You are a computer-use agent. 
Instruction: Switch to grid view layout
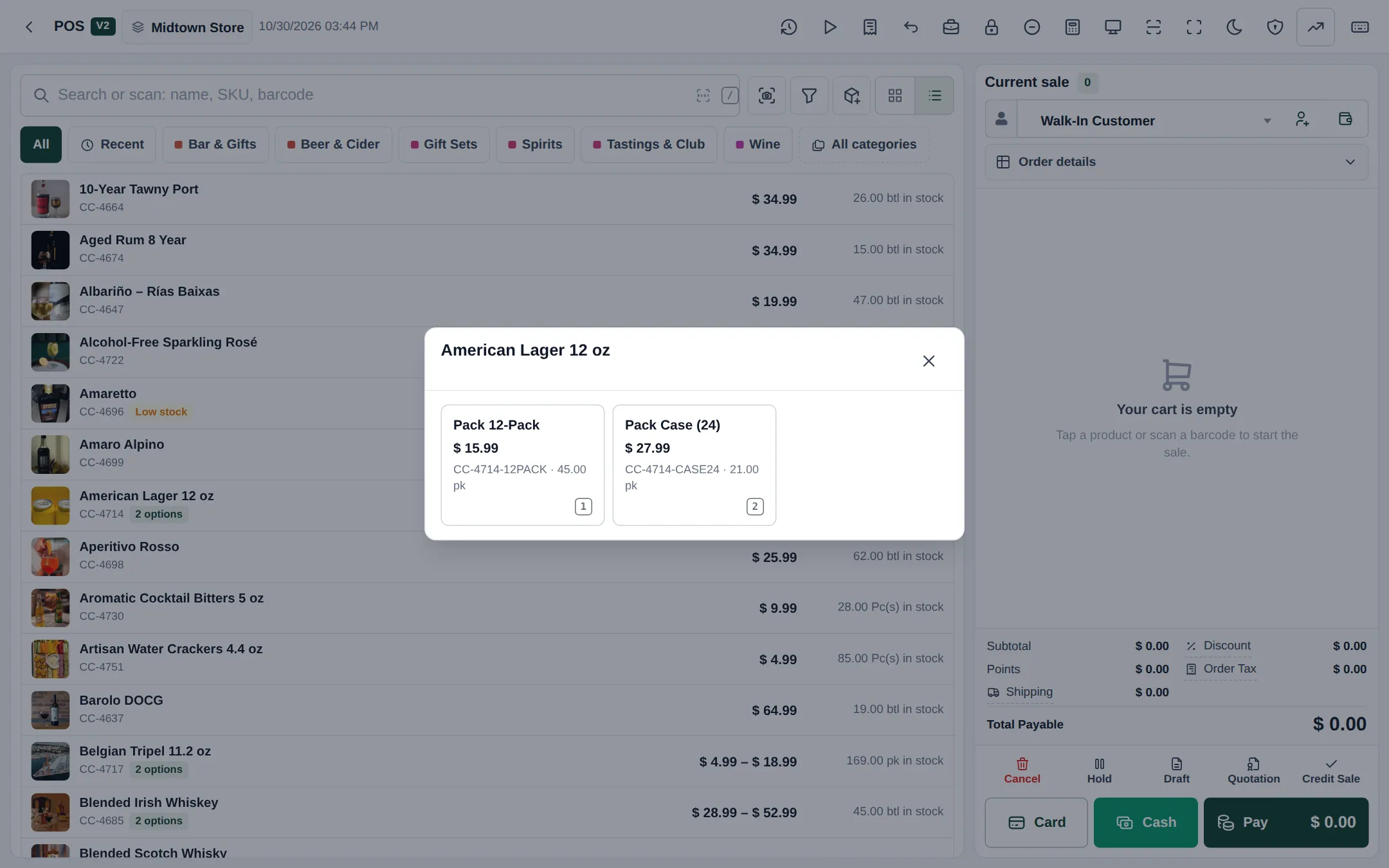(x=895, y=96)
